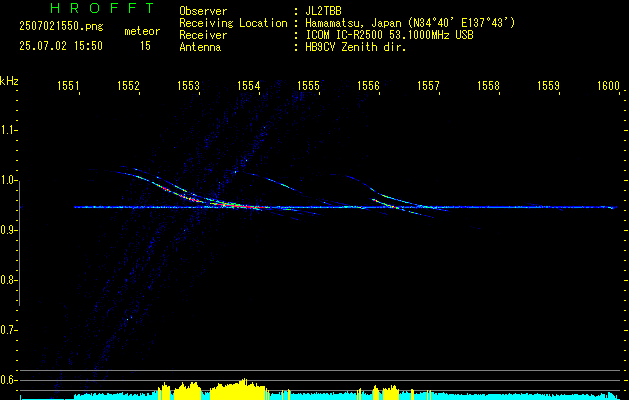Click ICOM IC-R2500 53.1000MHz USB text
This screenshot has width=629, height=400.
[x=389, y=35]
